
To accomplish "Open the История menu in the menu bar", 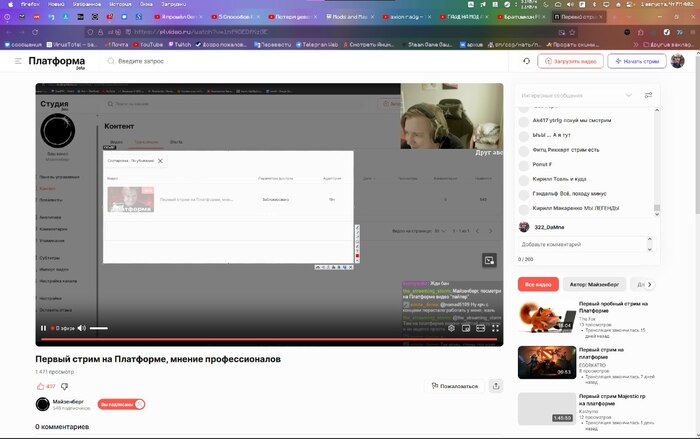I will pyautogui.click(x=121, y=4).
